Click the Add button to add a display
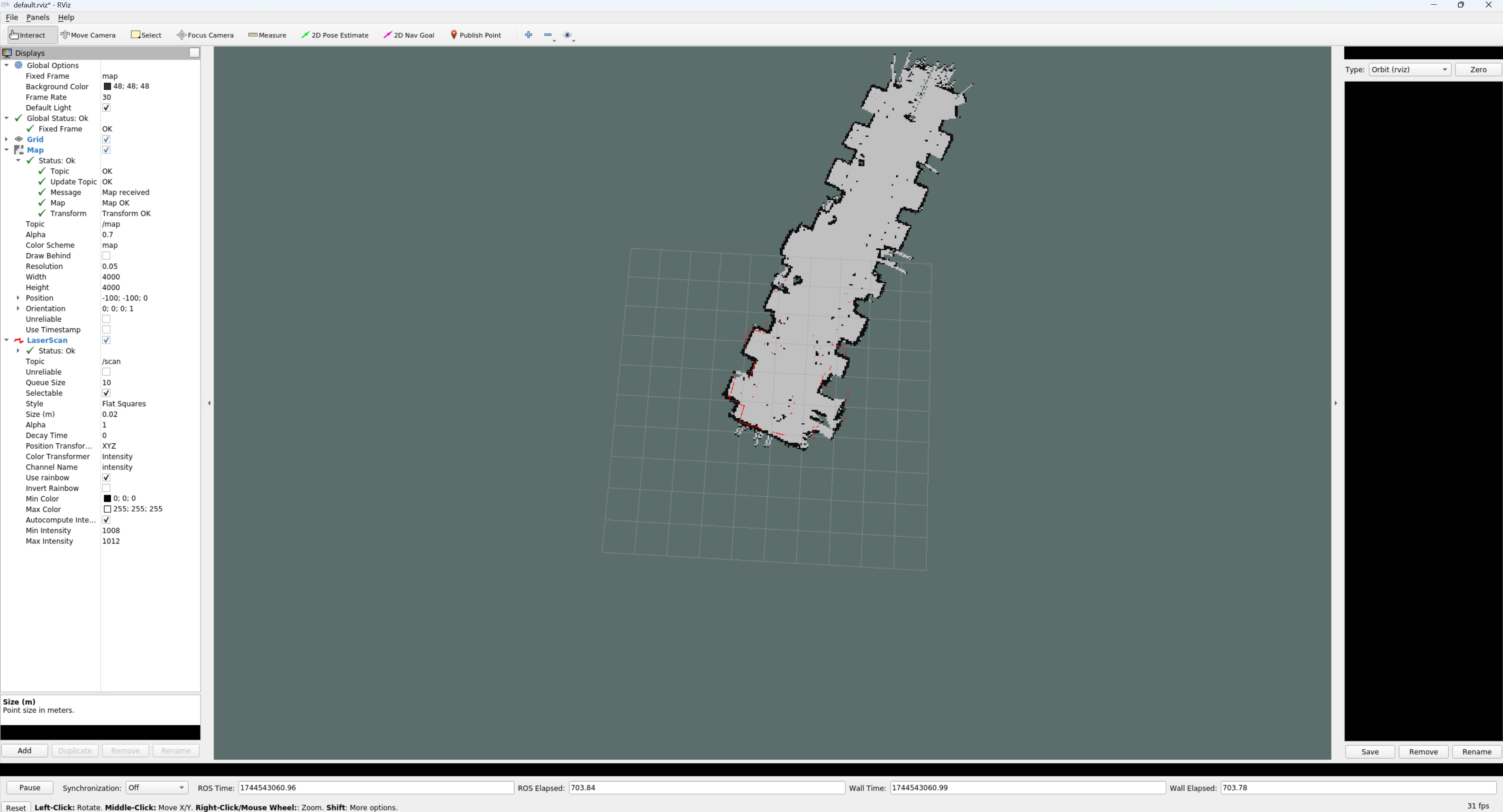 coord(24,751)
